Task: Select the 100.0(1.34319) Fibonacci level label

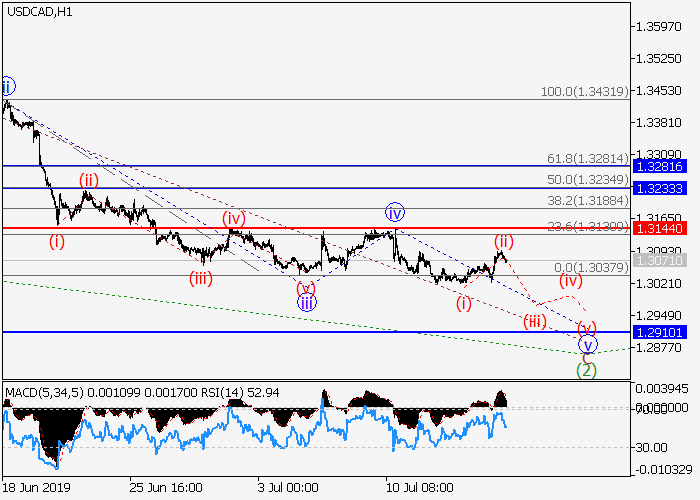Action: (x=583, y=91)
